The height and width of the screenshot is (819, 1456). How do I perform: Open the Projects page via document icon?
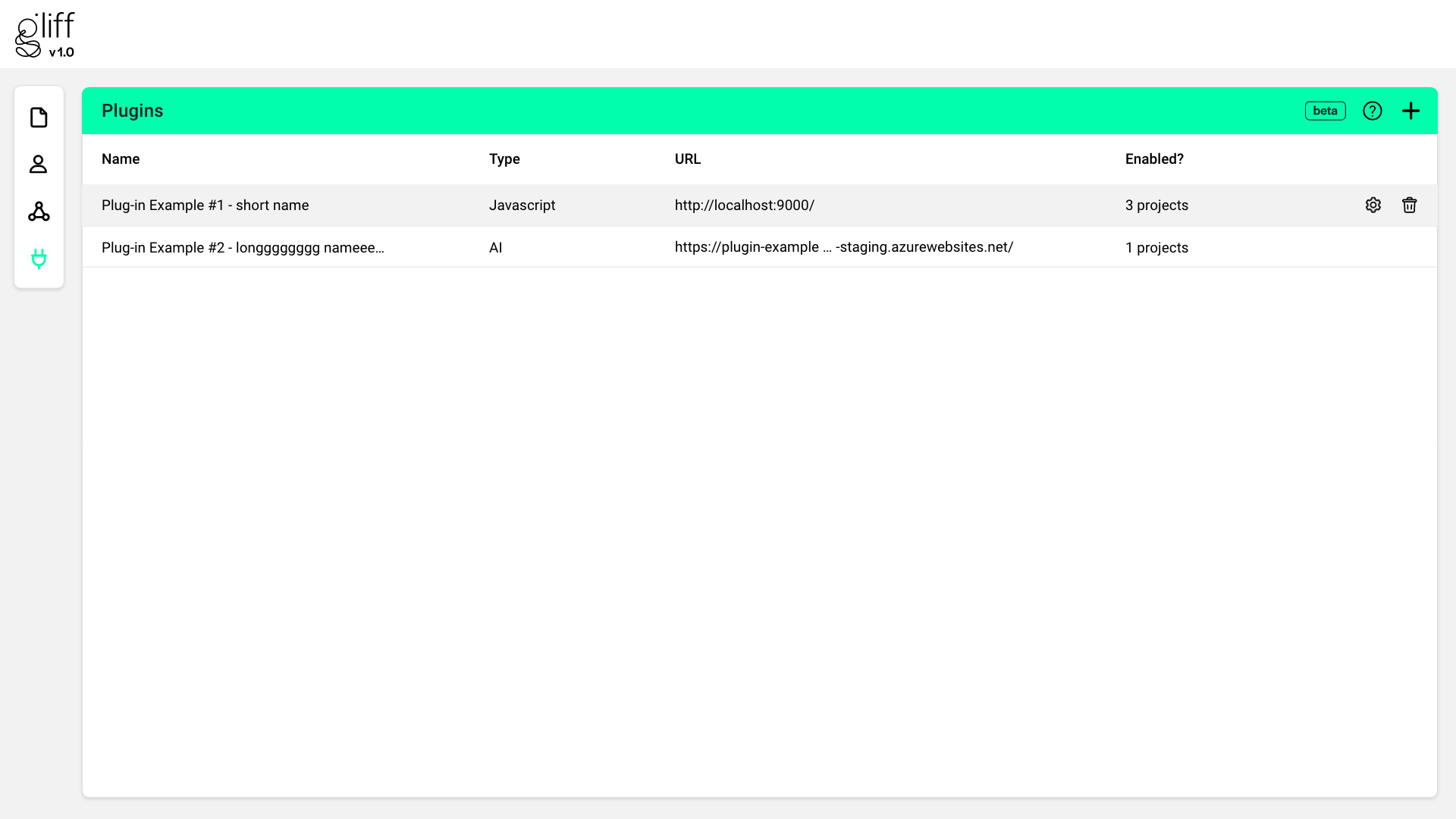coord(39,118)
